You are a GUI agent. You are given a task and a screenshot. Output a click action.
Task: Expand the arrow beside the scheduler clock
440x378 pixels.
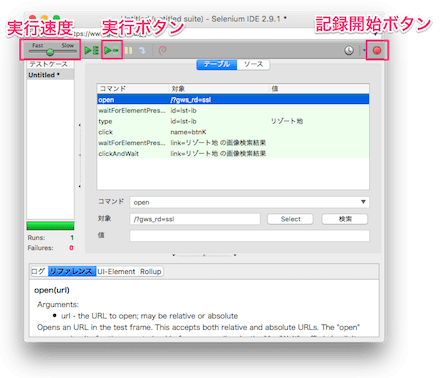pos(364,50)
